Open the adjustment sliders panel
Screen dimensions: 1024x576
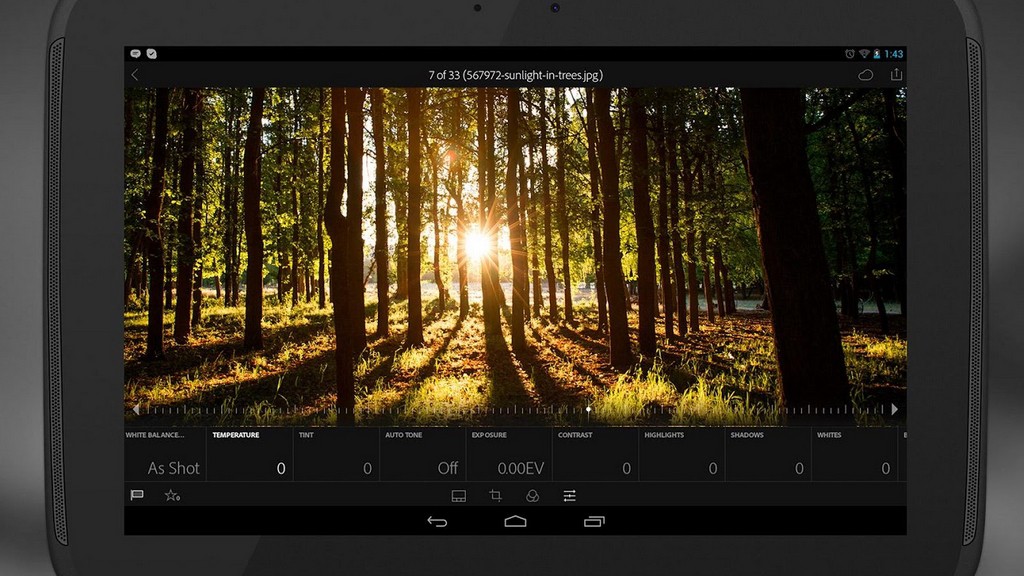tap(571, 495)
